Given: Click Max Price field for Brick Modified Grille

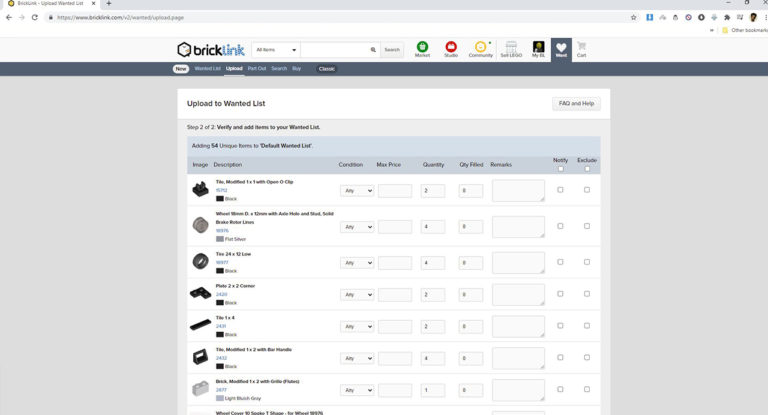Looking at the screenshot, I should pyautogui.click(x=395, y=390).
